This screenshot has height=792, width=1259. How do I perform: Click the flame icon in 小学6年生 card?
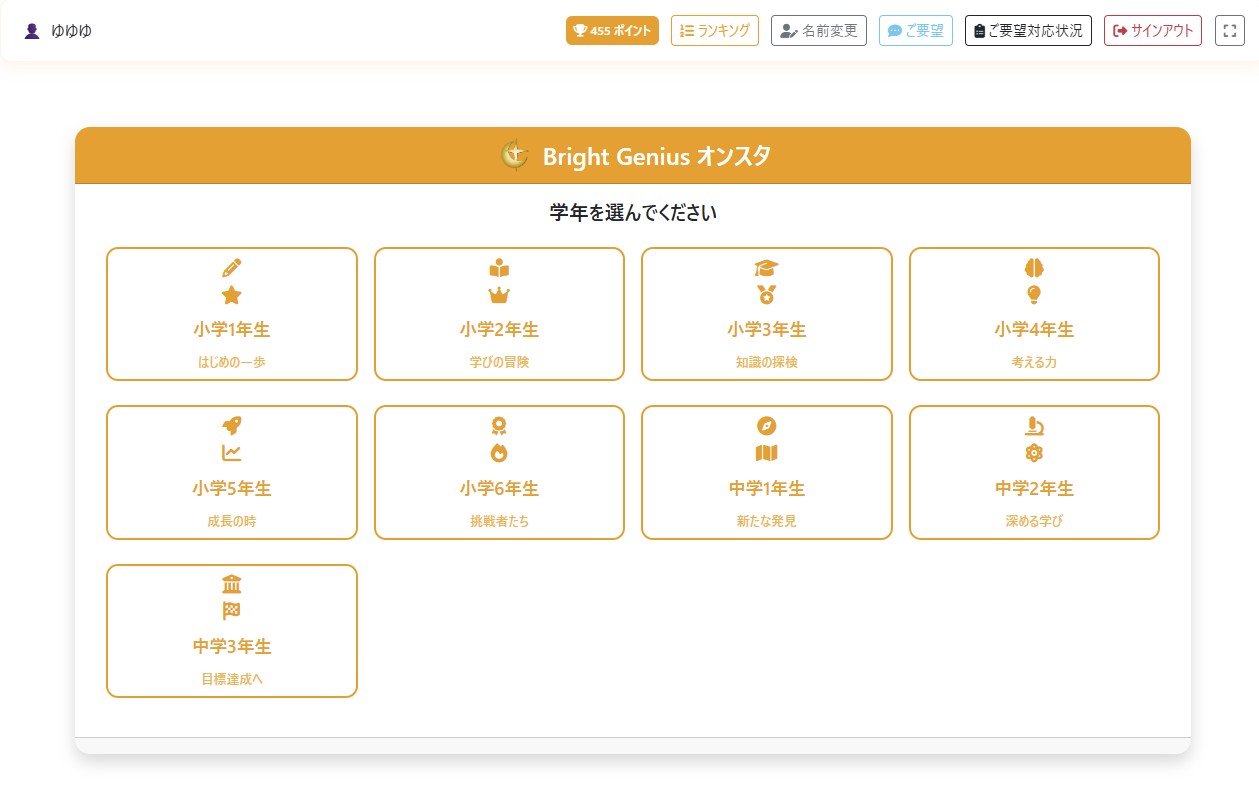click(499, 453)
